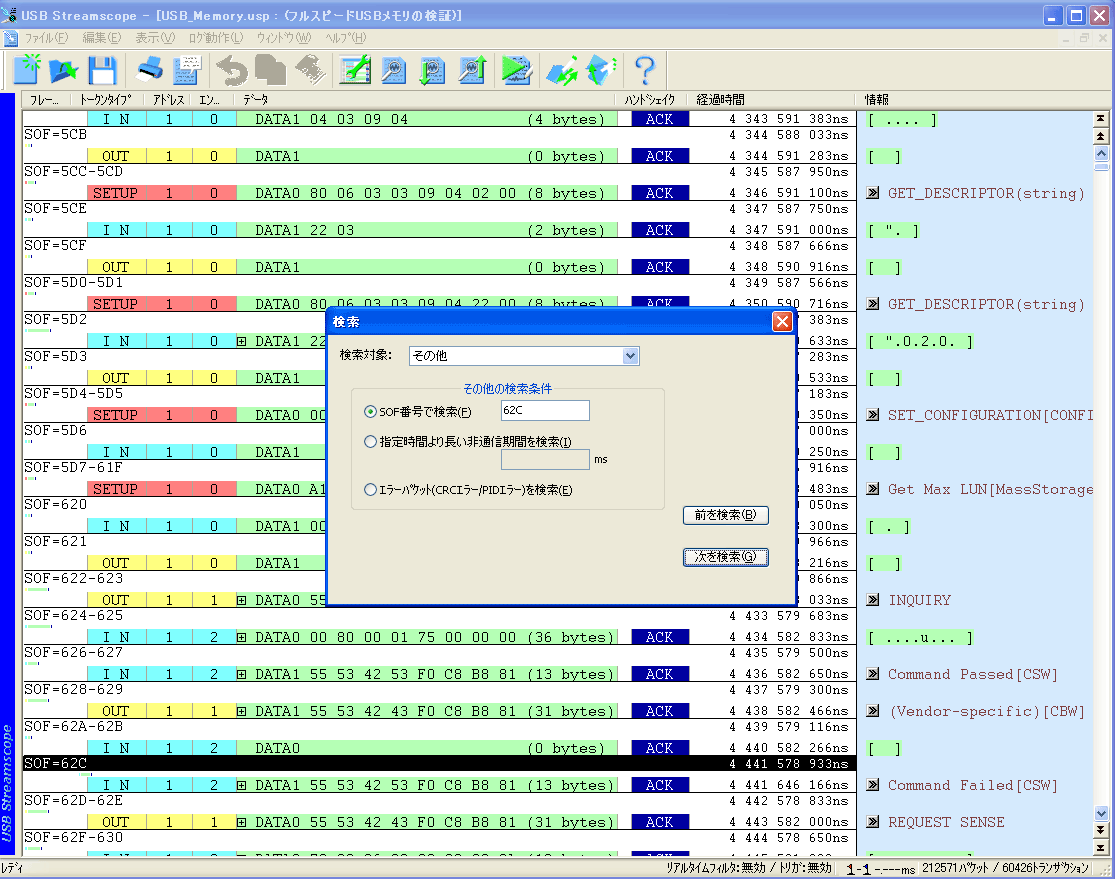Click the arrow icon beside (Vendor-specific)[CBW]
Image resolution: width=1115 pixels, height=879 pixels.
[x=873, y=711]
